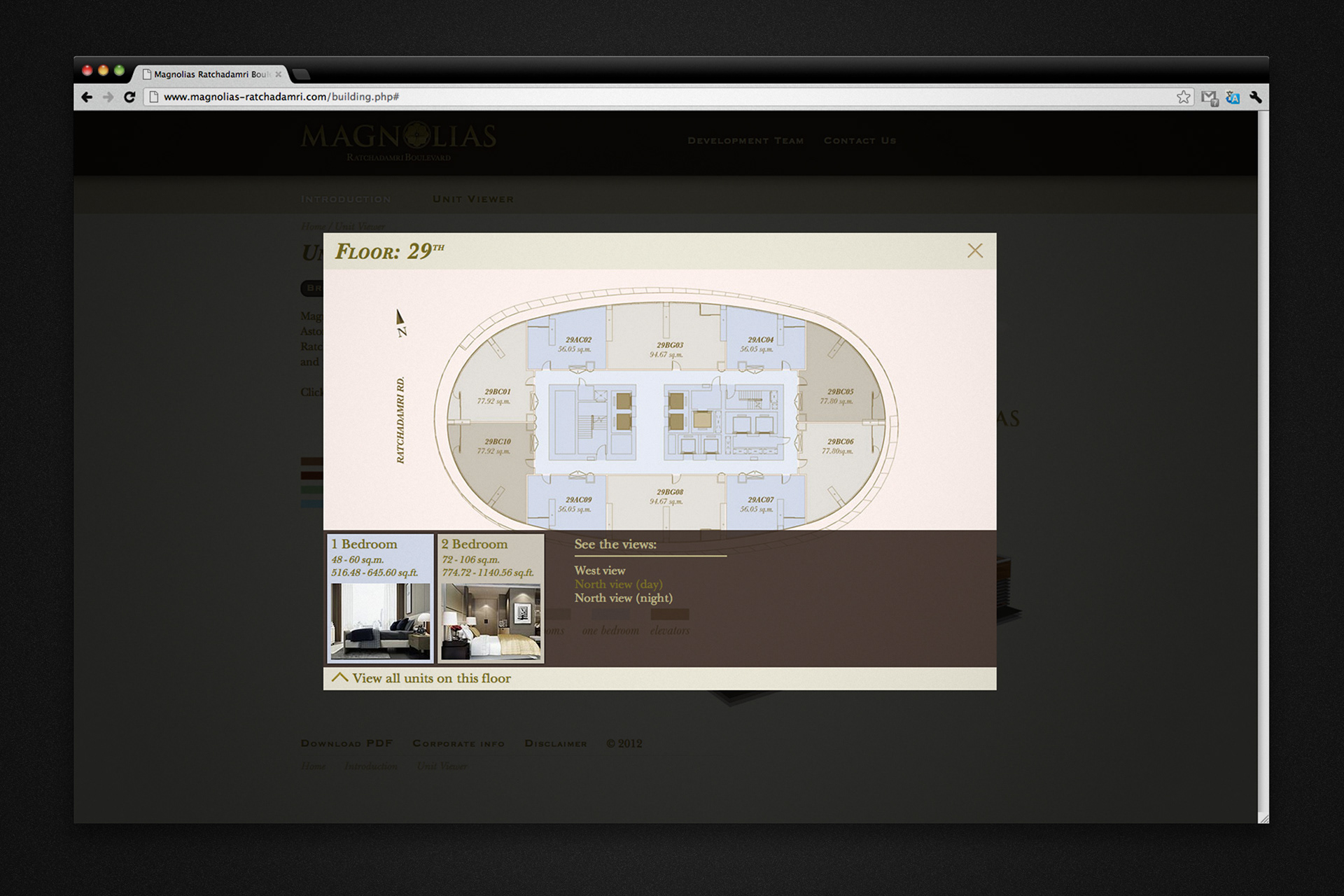Click the browser forward arrow

(108, 97)
